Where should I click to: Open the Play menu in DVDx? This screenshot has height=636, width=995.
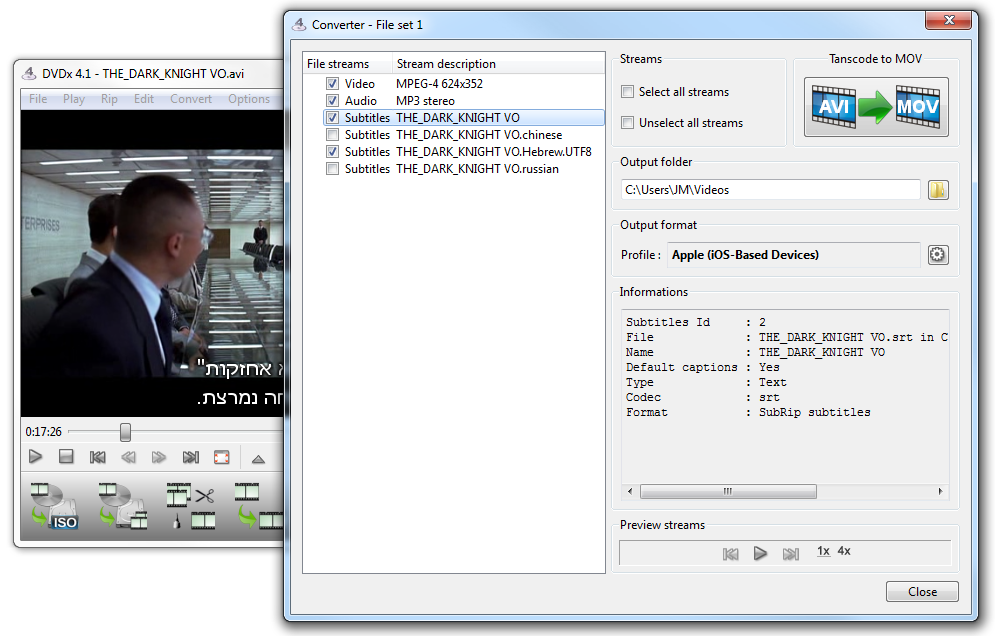(74, 99)
